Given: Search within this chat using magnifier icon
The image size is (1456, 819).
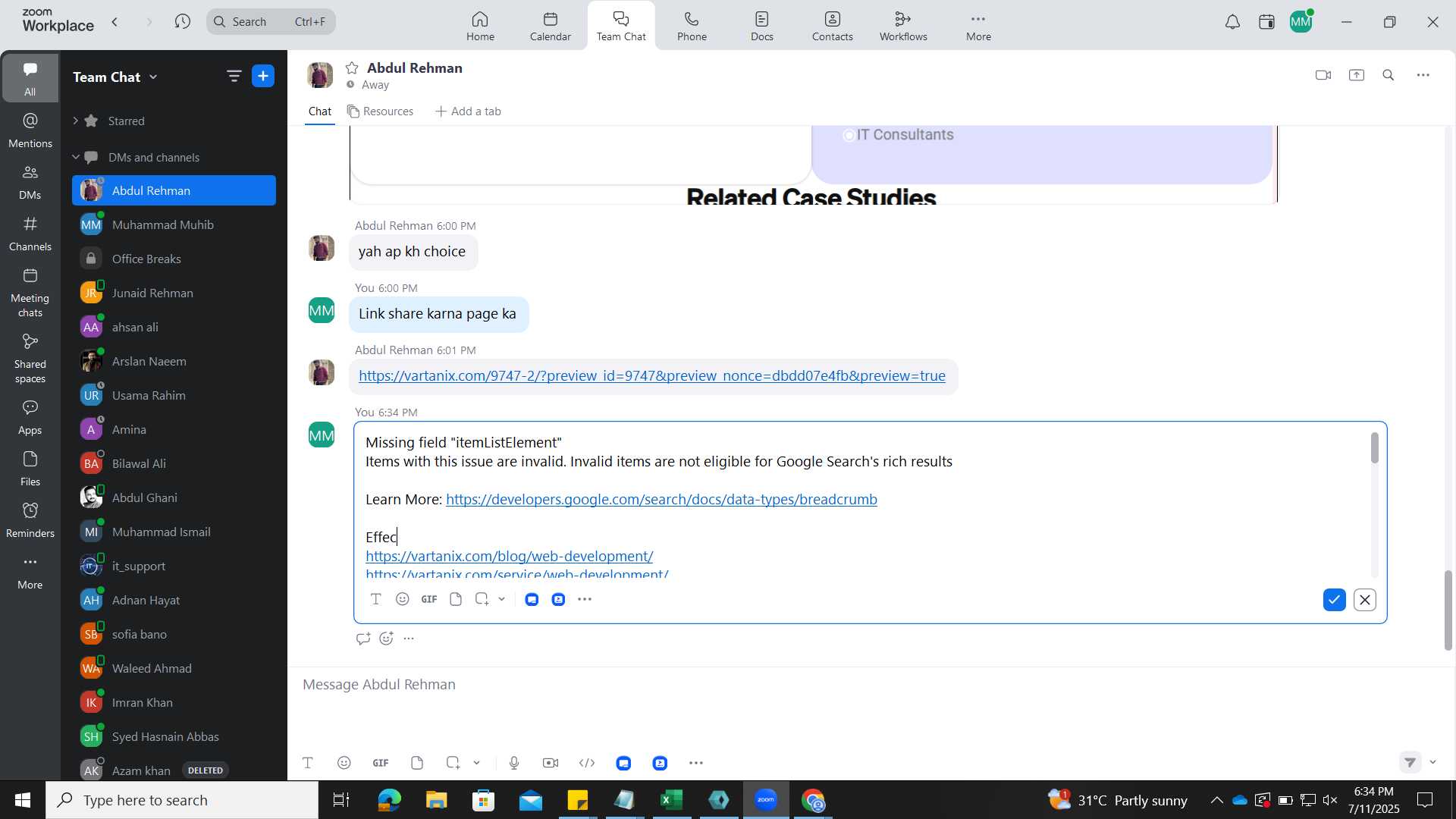Looking at the screenshot, I should point(1389,75).
